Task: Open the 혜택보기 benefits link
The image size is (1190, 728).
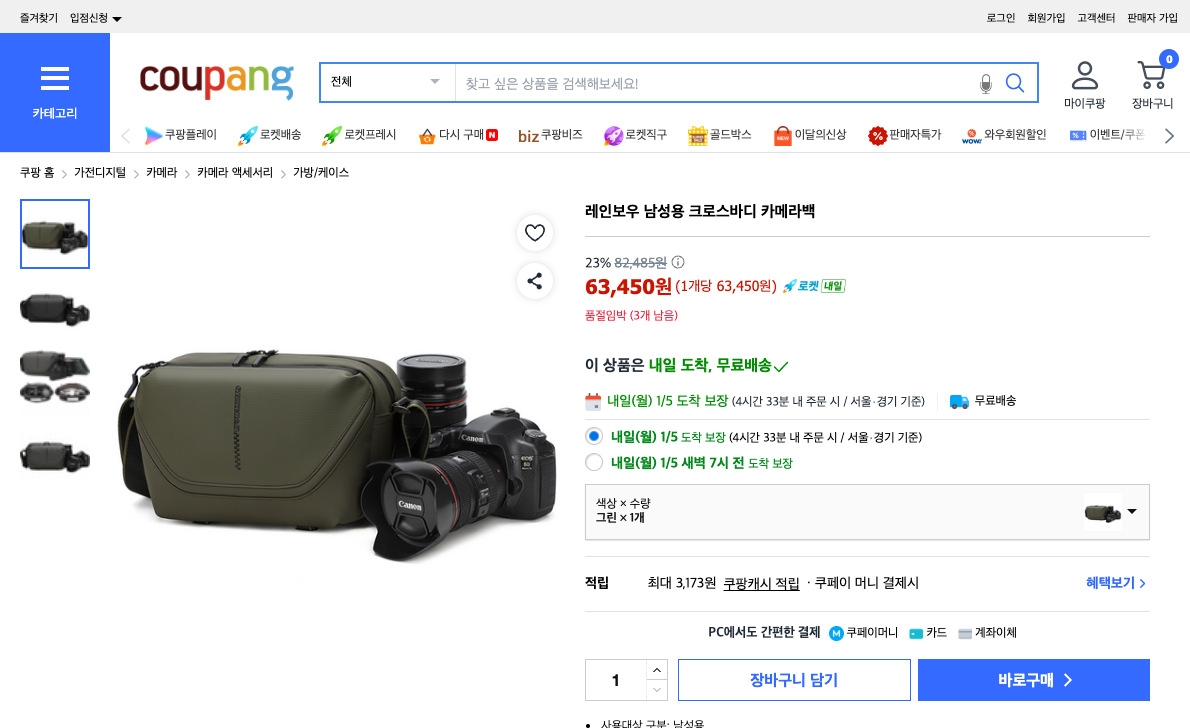Action: (1110, 583)
